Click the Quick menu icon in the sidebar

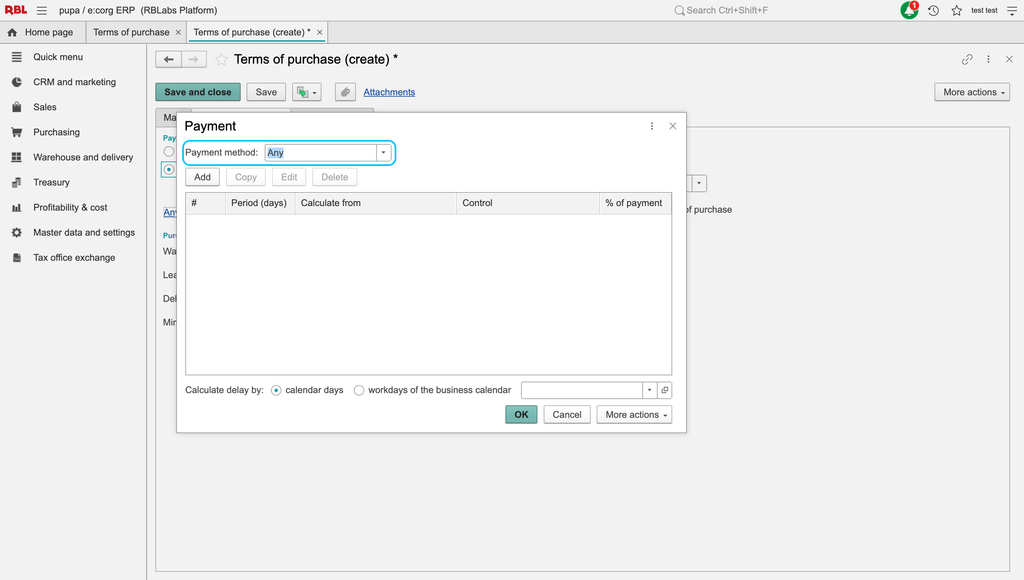coord(17,57)
